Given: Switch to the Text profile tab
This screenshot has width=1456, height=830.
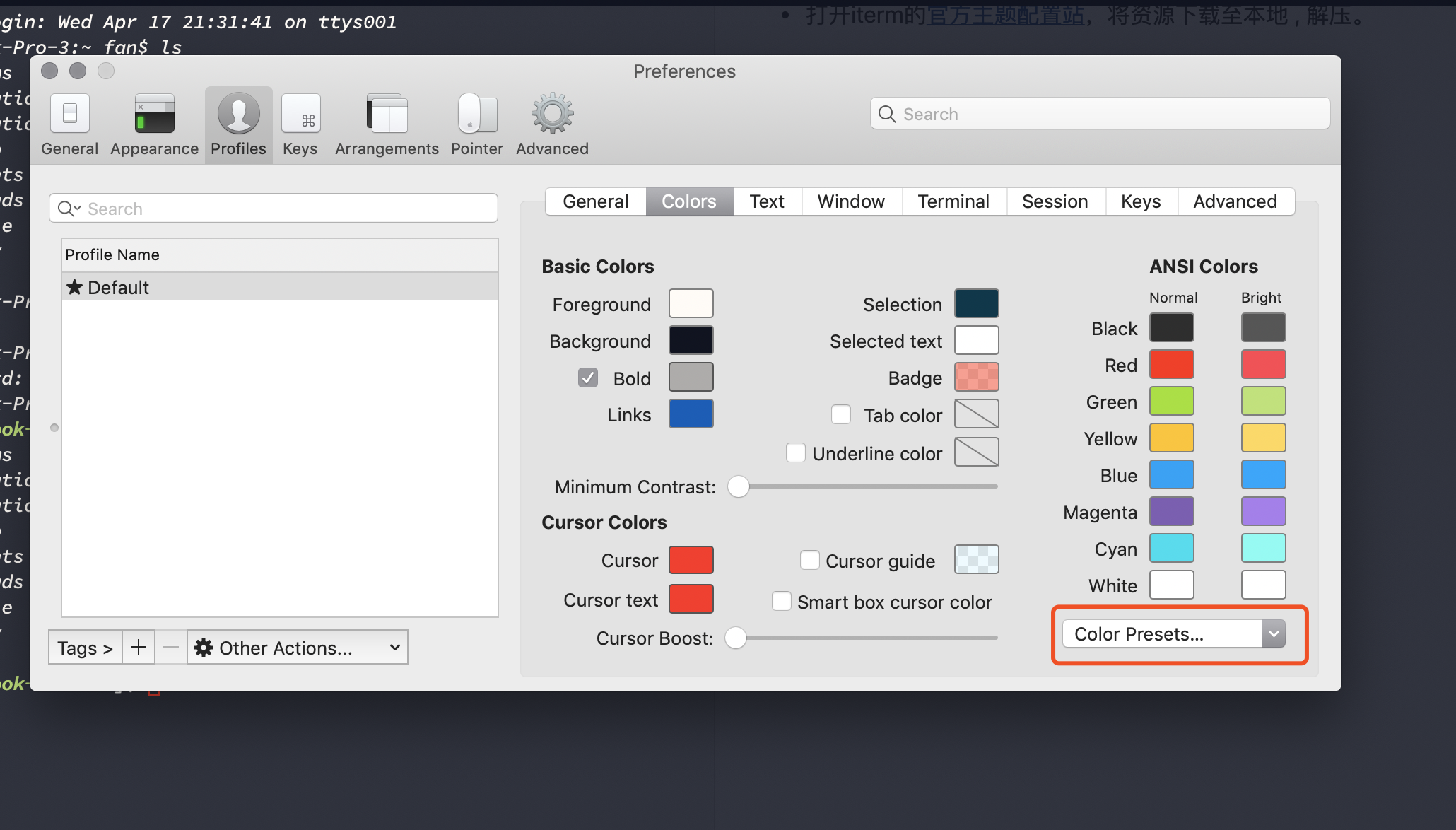Looking at the screenshot, I should (x=767, y=201).
